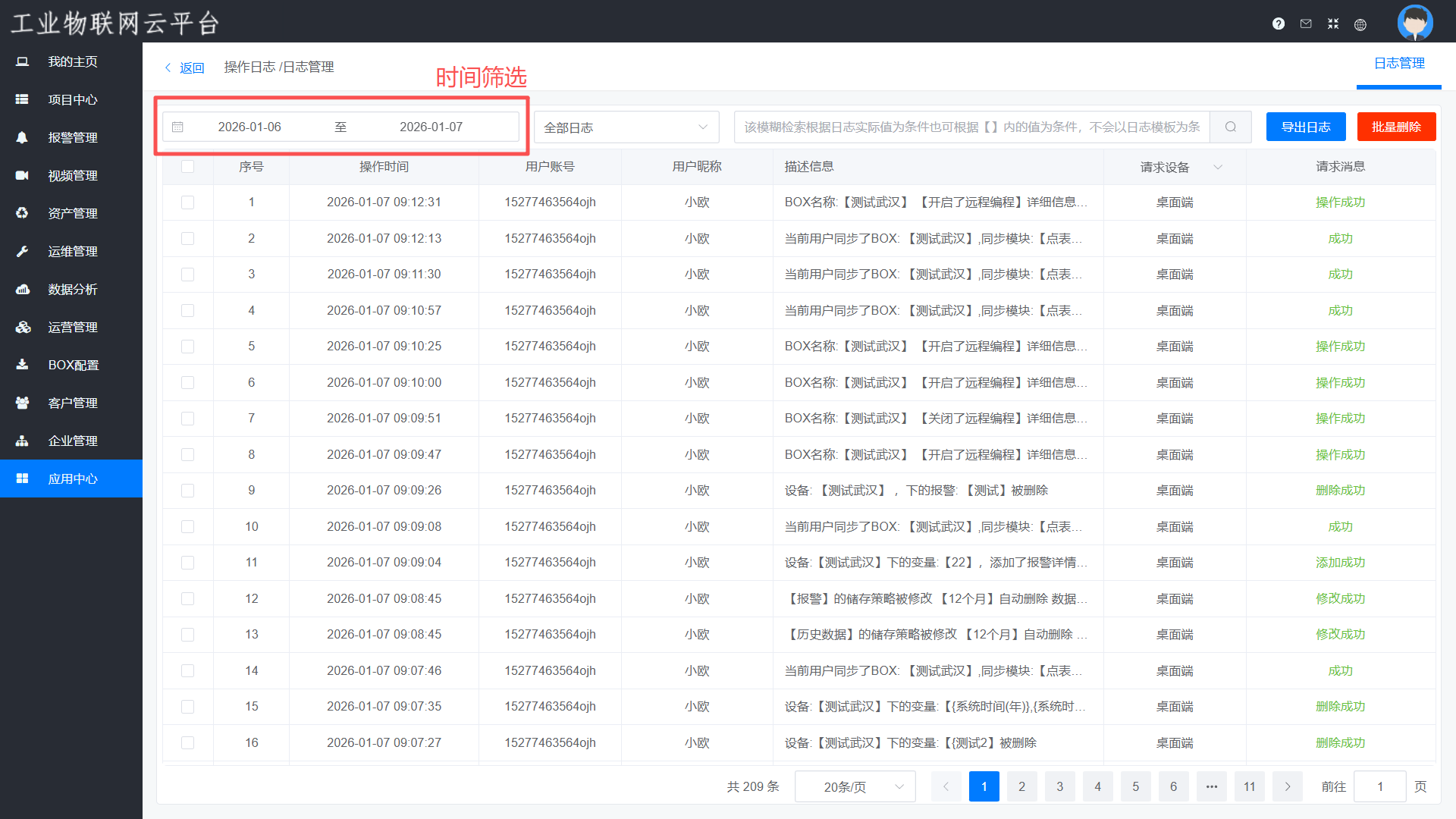Go to page 3 in pagination
Viewport: 1456px width, 819px height.
[1059, 786]
